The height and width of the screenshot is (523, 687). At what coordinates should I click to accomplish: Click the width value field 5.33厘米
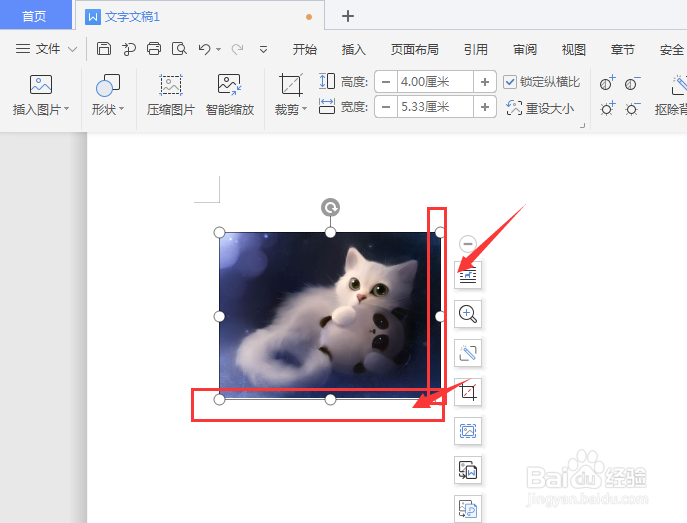coord(435,107)
